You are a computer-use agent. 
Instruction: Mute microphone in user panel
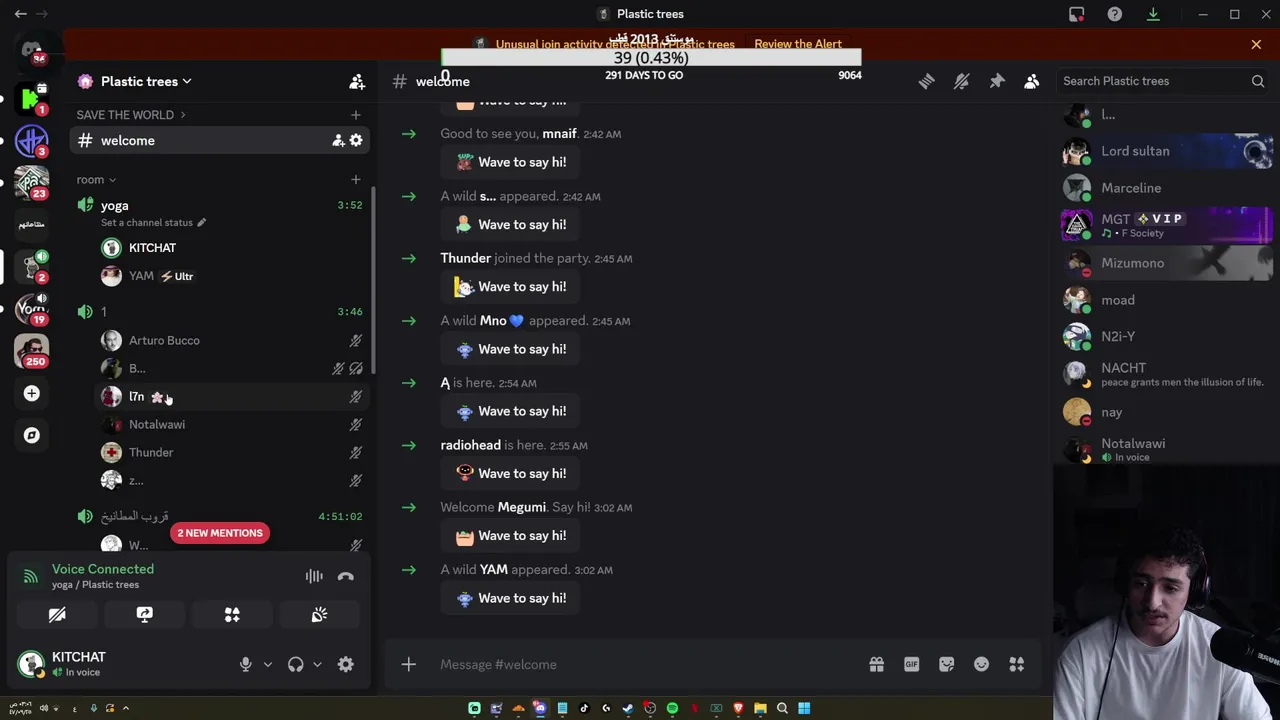click(x=245, y=664)
